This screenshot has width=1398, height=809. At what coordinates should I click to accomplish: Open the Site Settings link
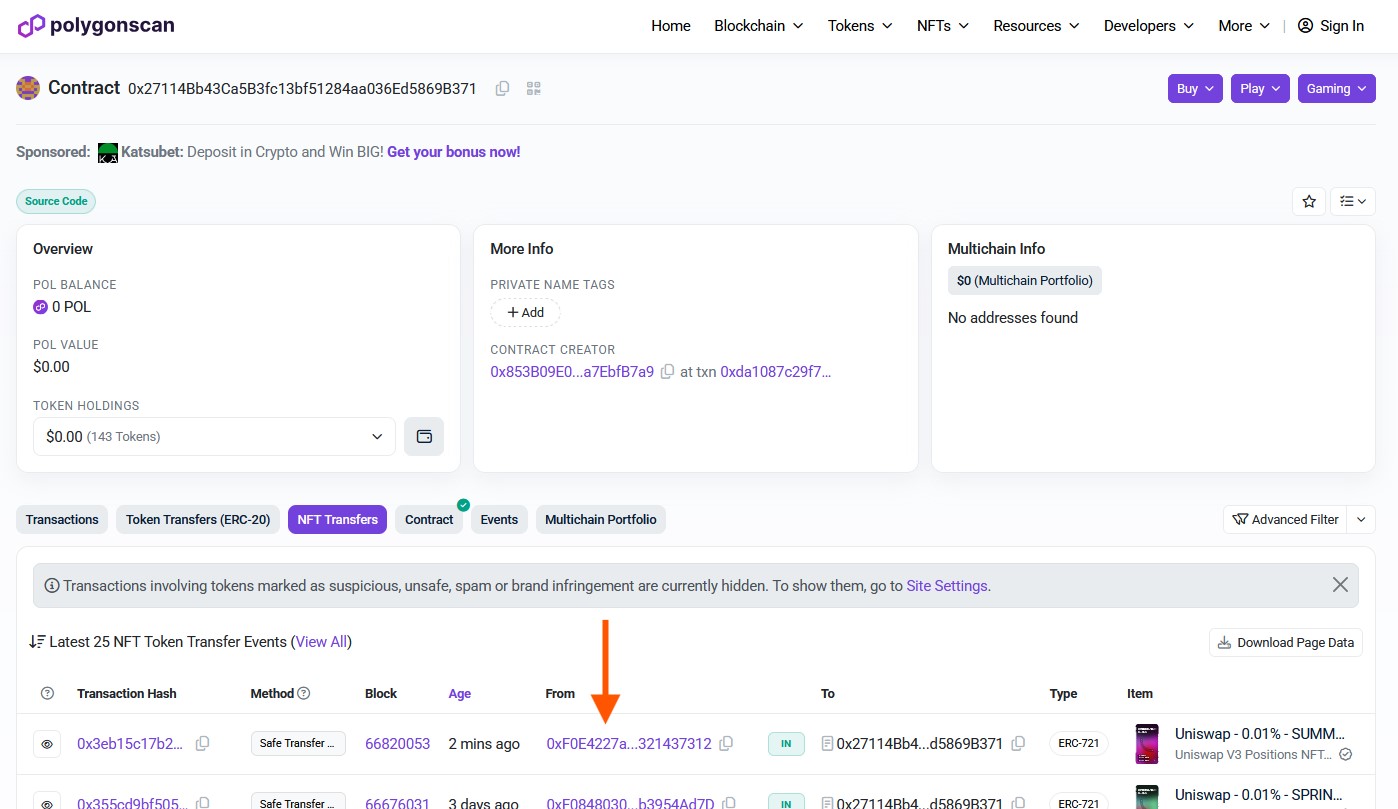coord(946,586)
